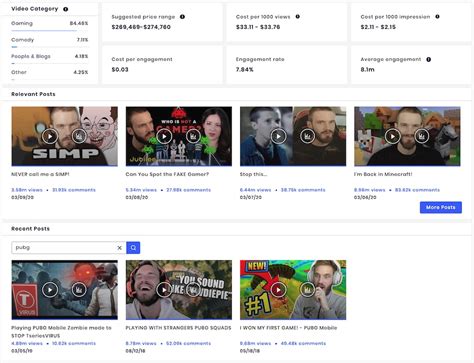Viewport: 474px width, 363px height.
Task: Open Video Category info tooltip icon
Action: pyautogui.click(x=66, y=9)
